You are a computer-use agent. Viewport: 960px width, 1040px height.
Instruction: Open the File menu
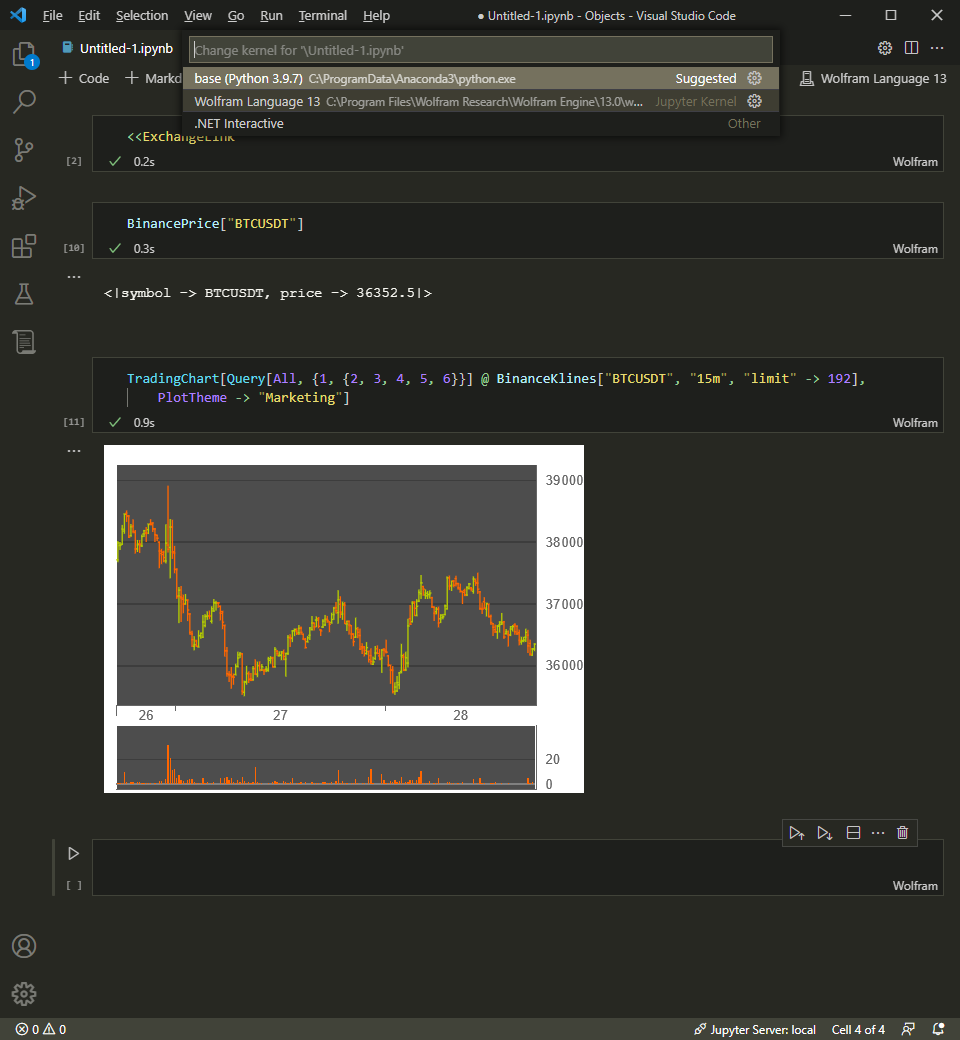point(52,15)
